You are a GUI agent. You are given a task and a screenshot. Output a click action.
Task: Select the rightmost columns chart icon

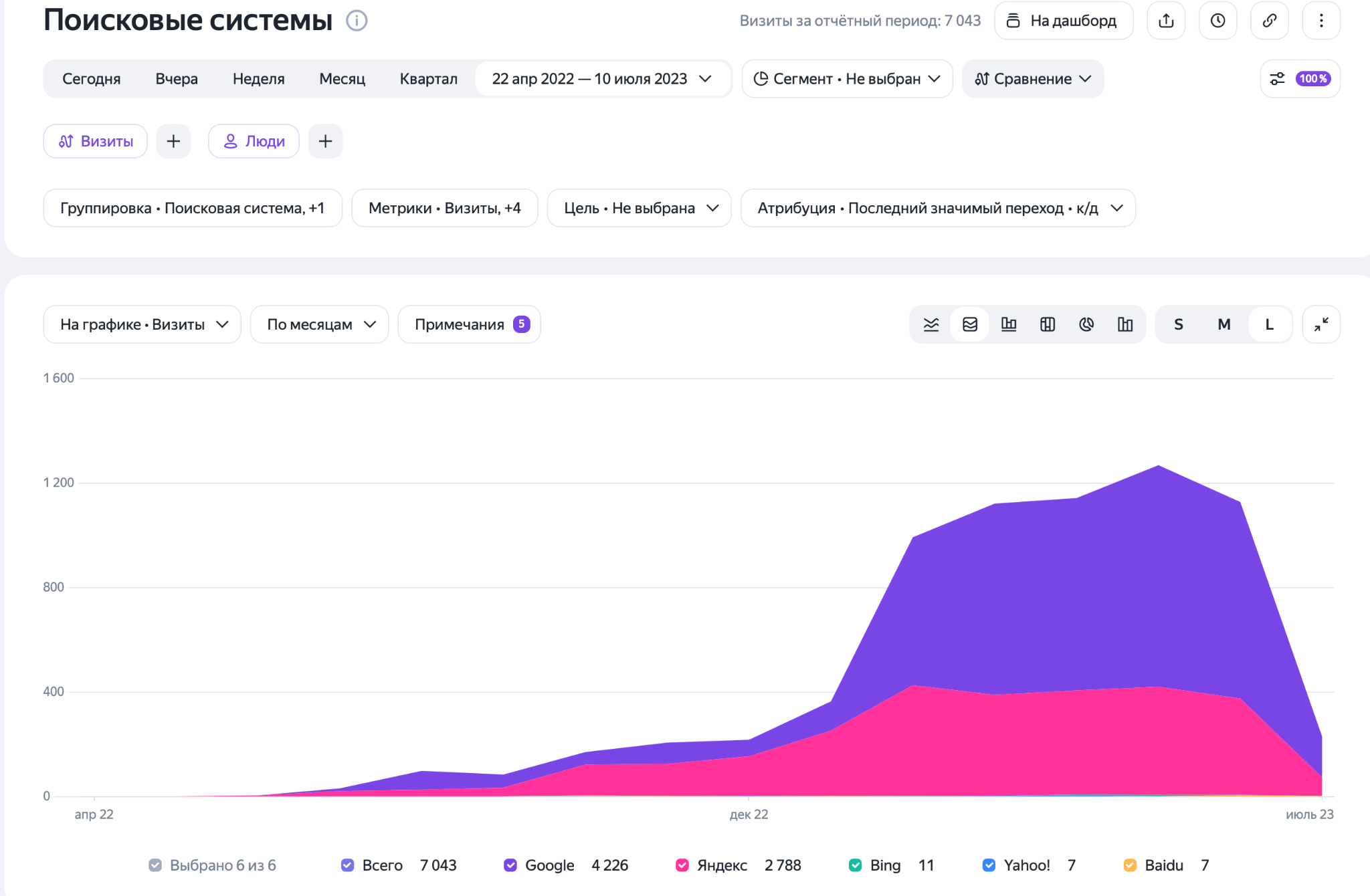pos(1125,324)
